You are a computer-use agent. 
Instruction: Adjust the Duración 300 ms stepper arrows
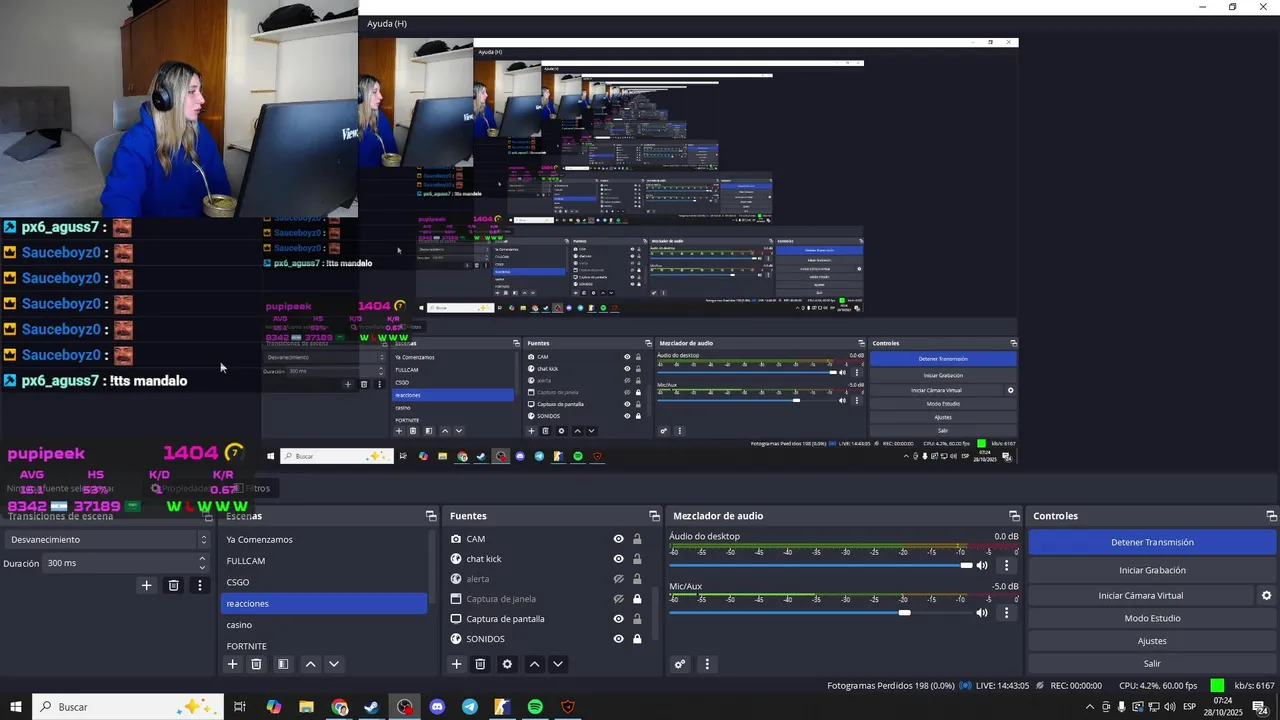click(x=202, y=563)
